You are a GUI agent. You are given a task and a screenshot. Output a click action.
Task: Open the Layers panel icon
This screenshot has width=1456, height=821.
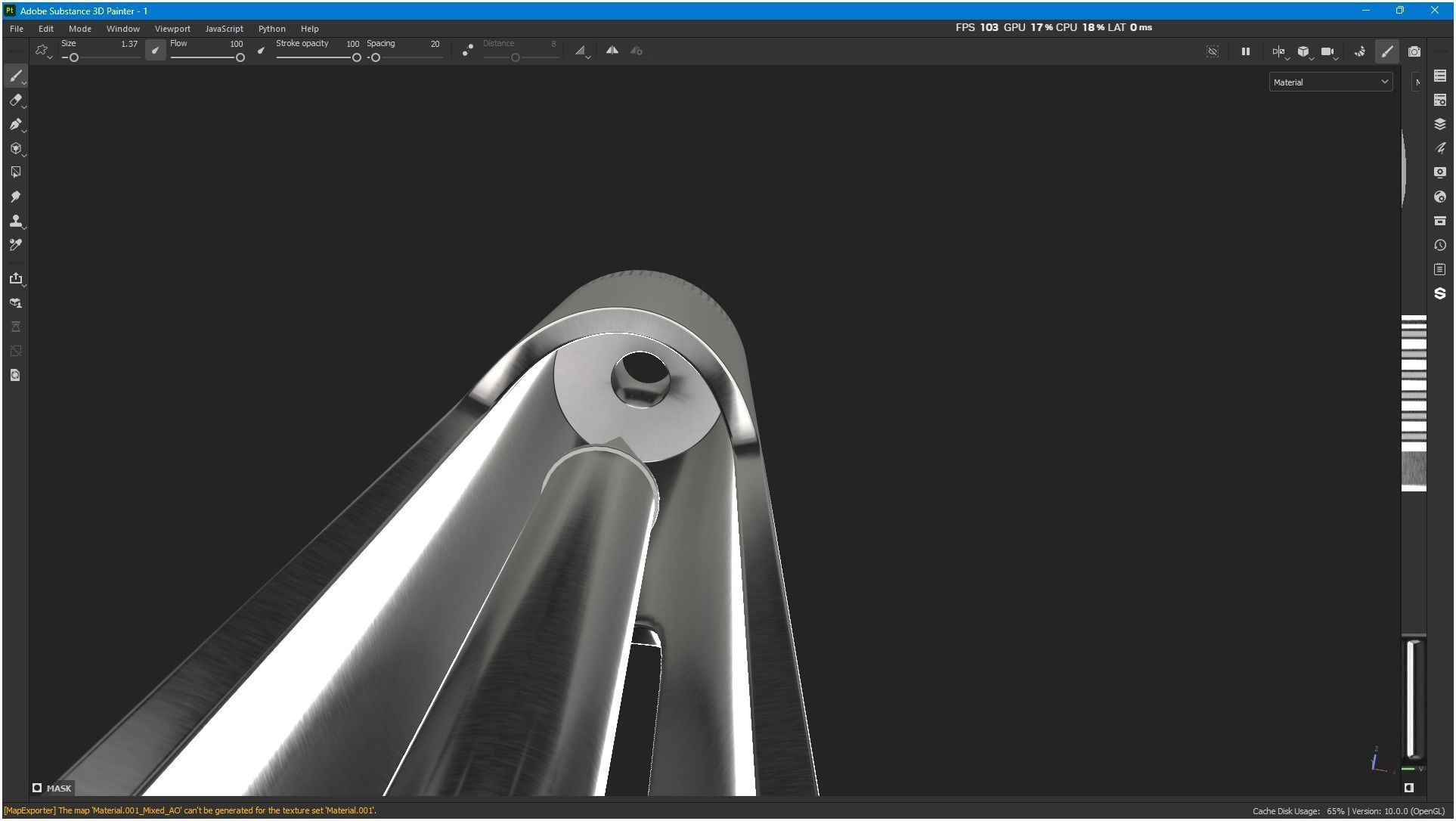(x=1439, y=124)
